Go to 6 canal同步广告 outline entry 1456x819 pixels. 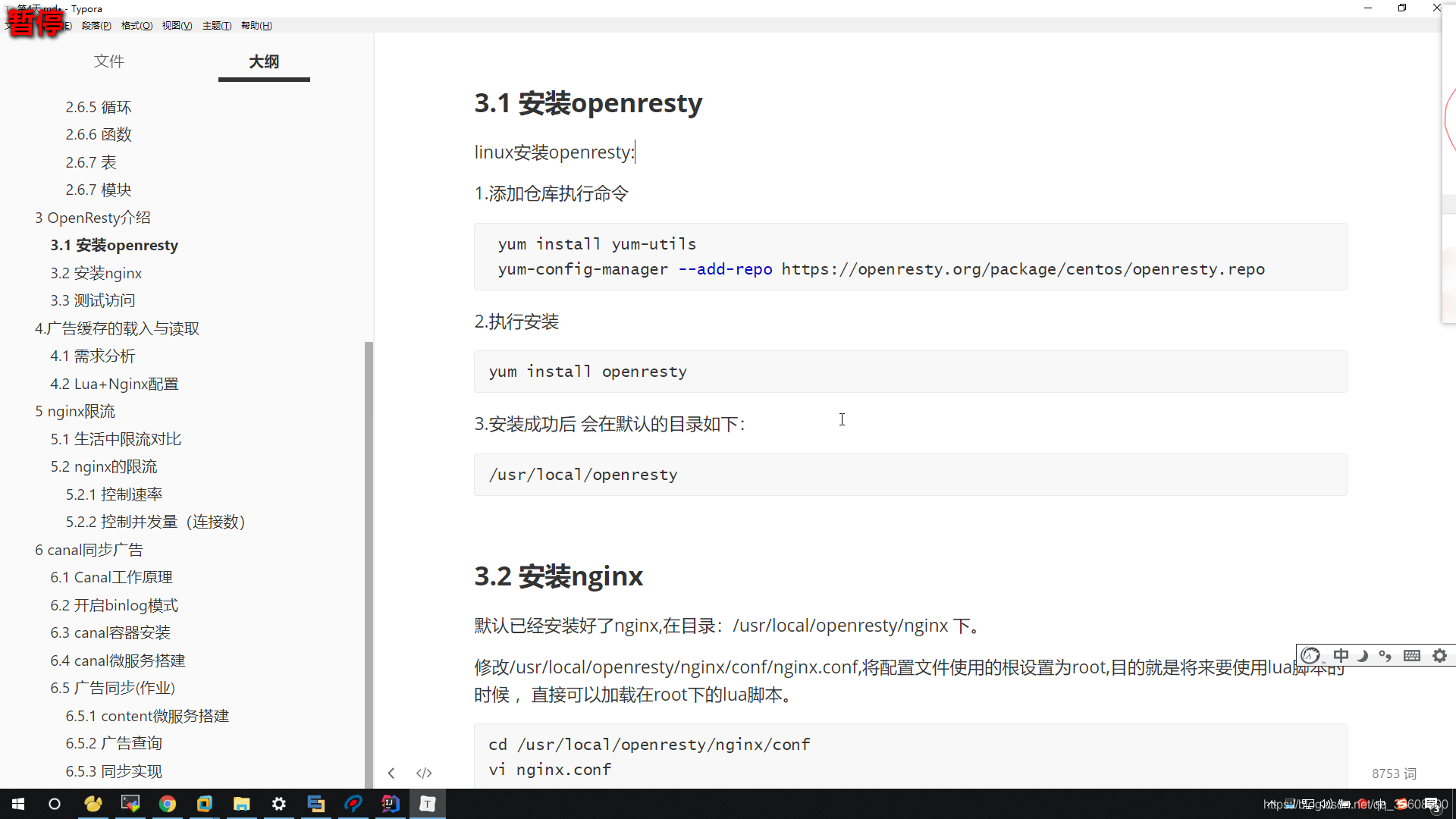[x=89, y=550]
